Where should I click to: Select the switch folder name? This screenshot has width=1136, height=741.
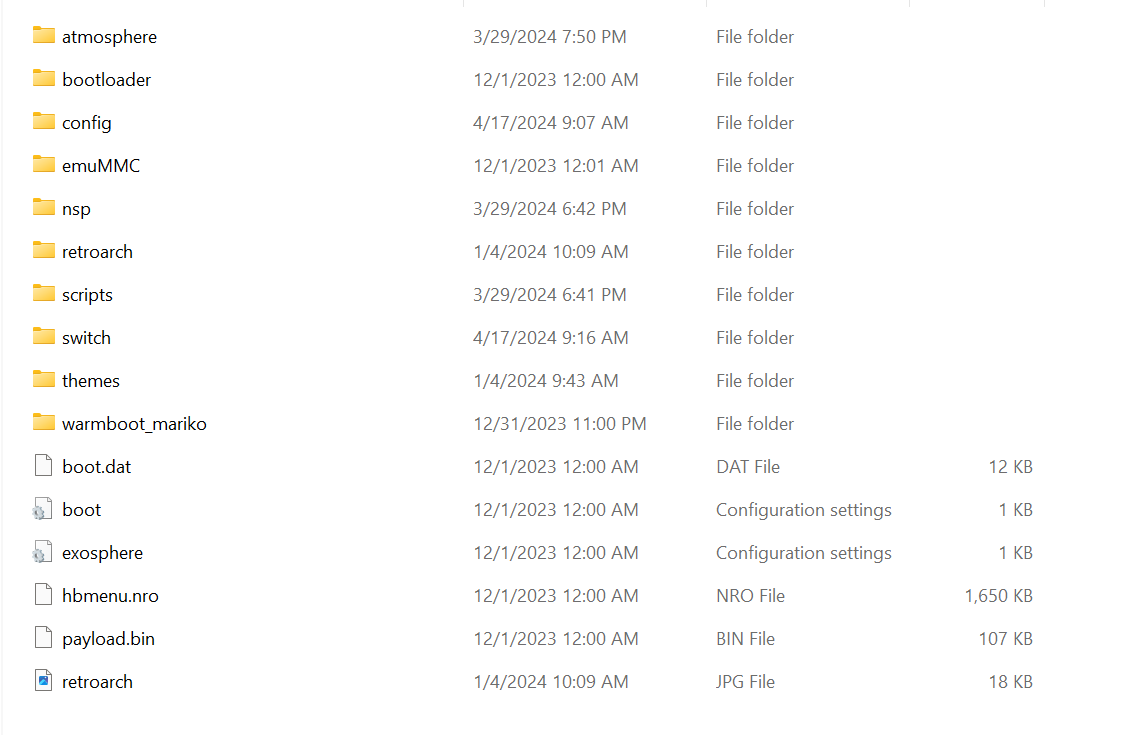86,338
